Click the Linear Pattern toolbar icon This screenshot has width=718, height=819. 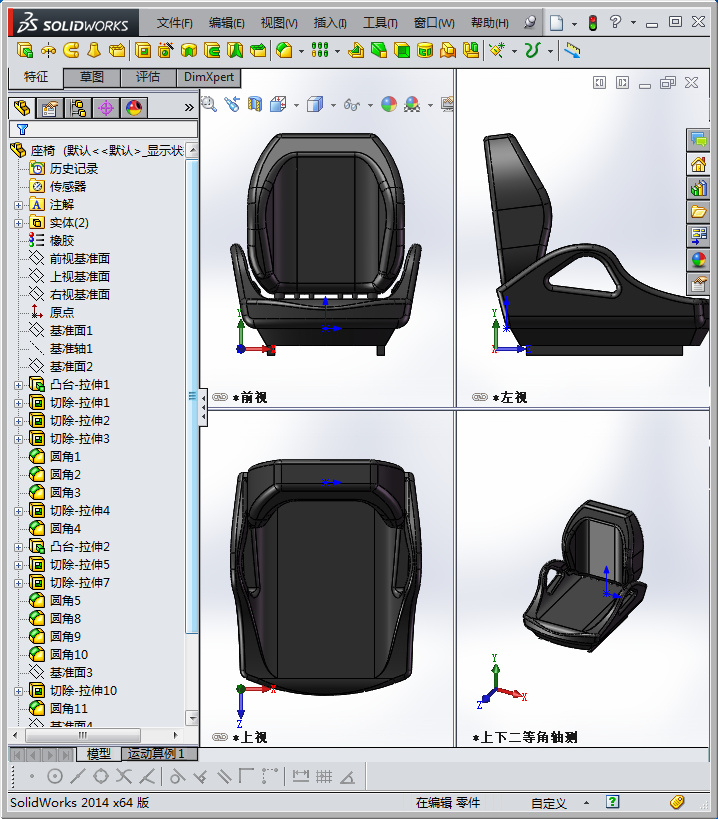(x=320, y=51)
